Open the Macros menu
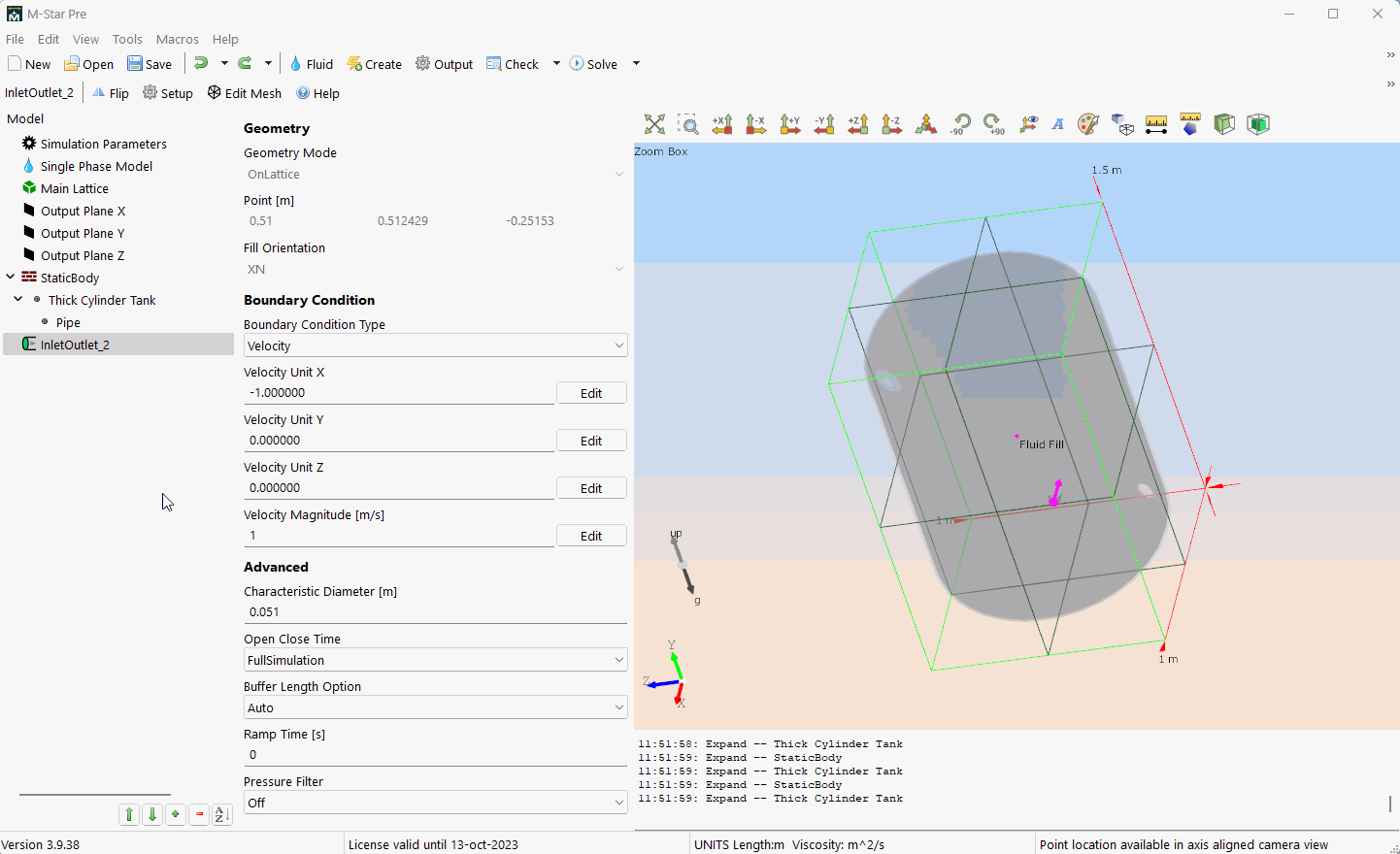Viewport: 1400px width, 854px height. [x=178, y=39]
